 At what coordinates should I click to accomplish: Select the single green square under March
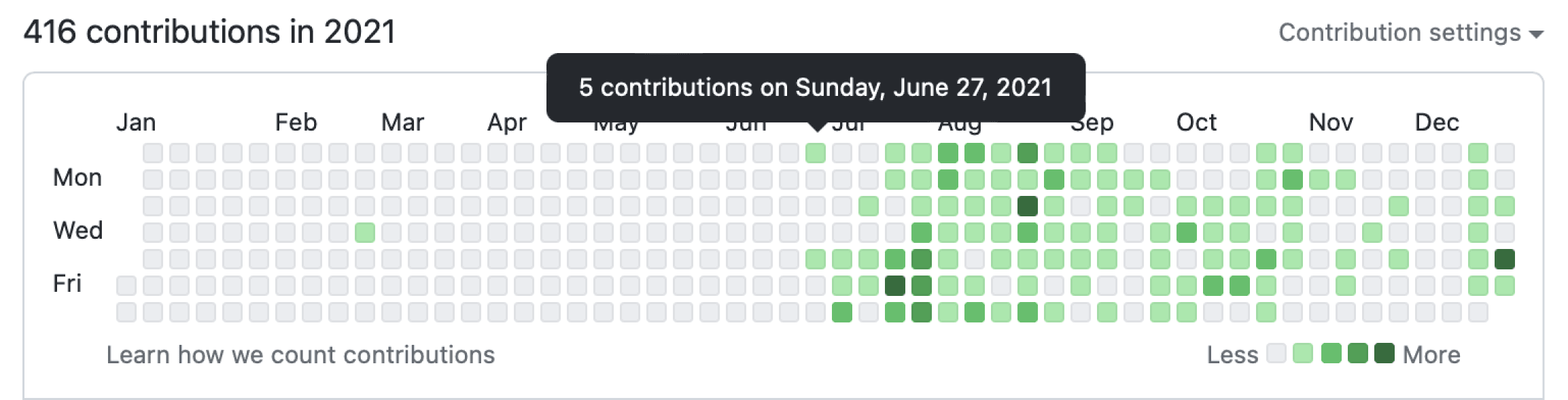point(365,231)
